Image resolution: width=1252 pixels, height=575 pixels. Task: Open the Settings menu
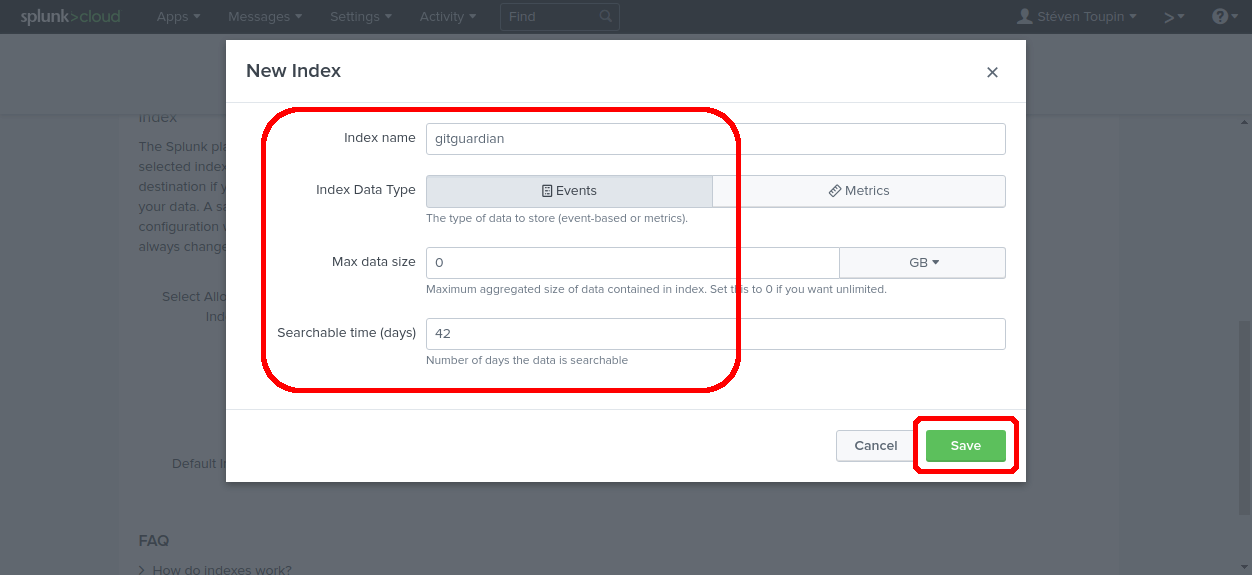click(360, 17)
